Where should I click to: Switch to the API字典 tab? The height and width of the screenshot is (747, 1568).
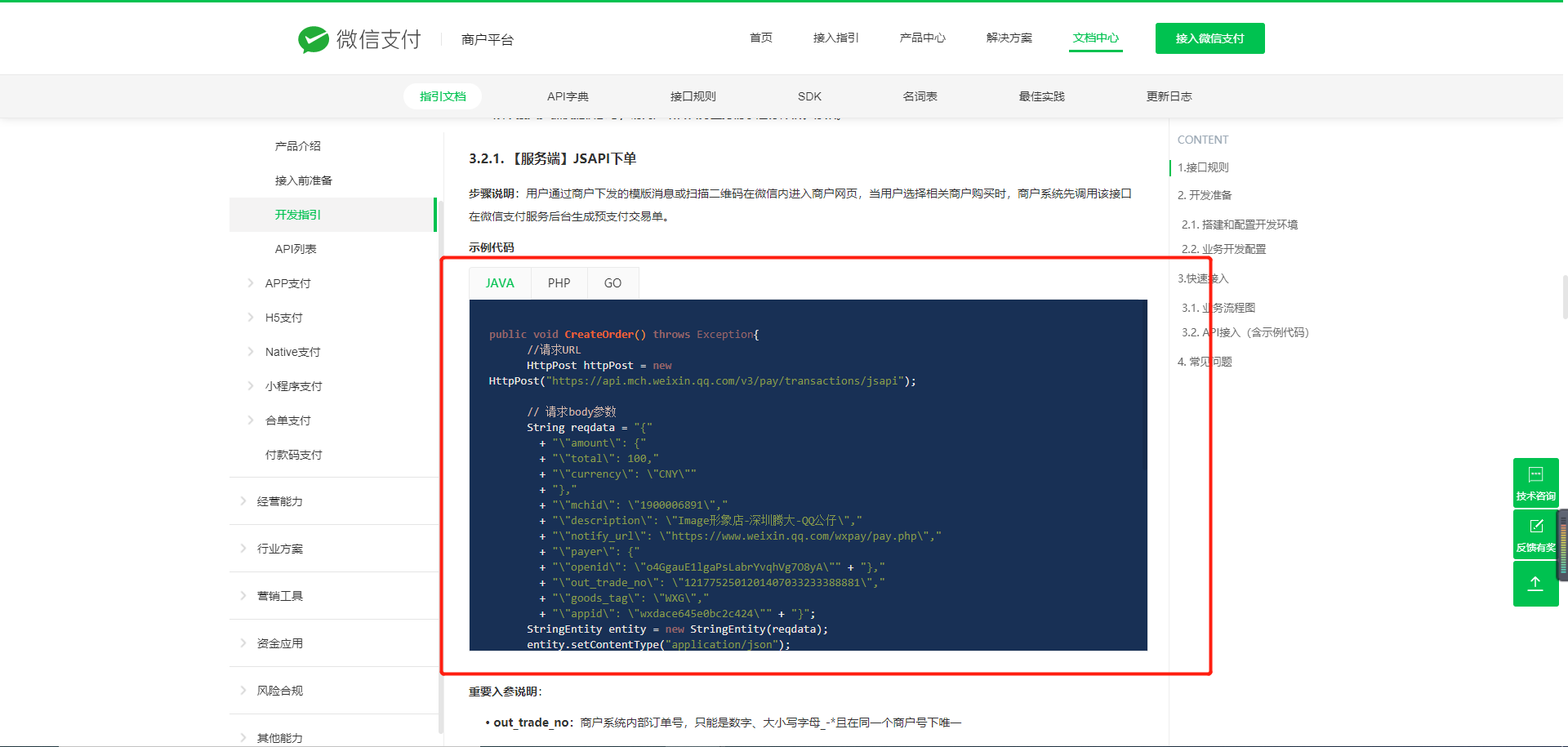[568, 96]
